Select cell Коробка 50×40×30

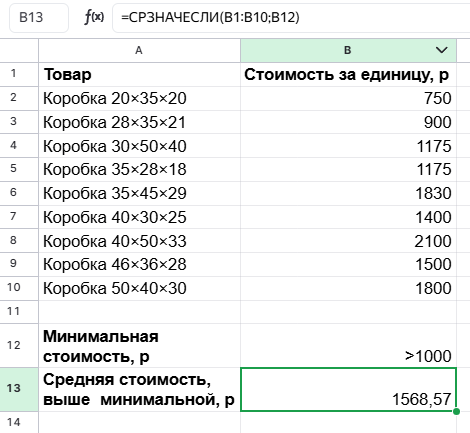pos(139,288)
